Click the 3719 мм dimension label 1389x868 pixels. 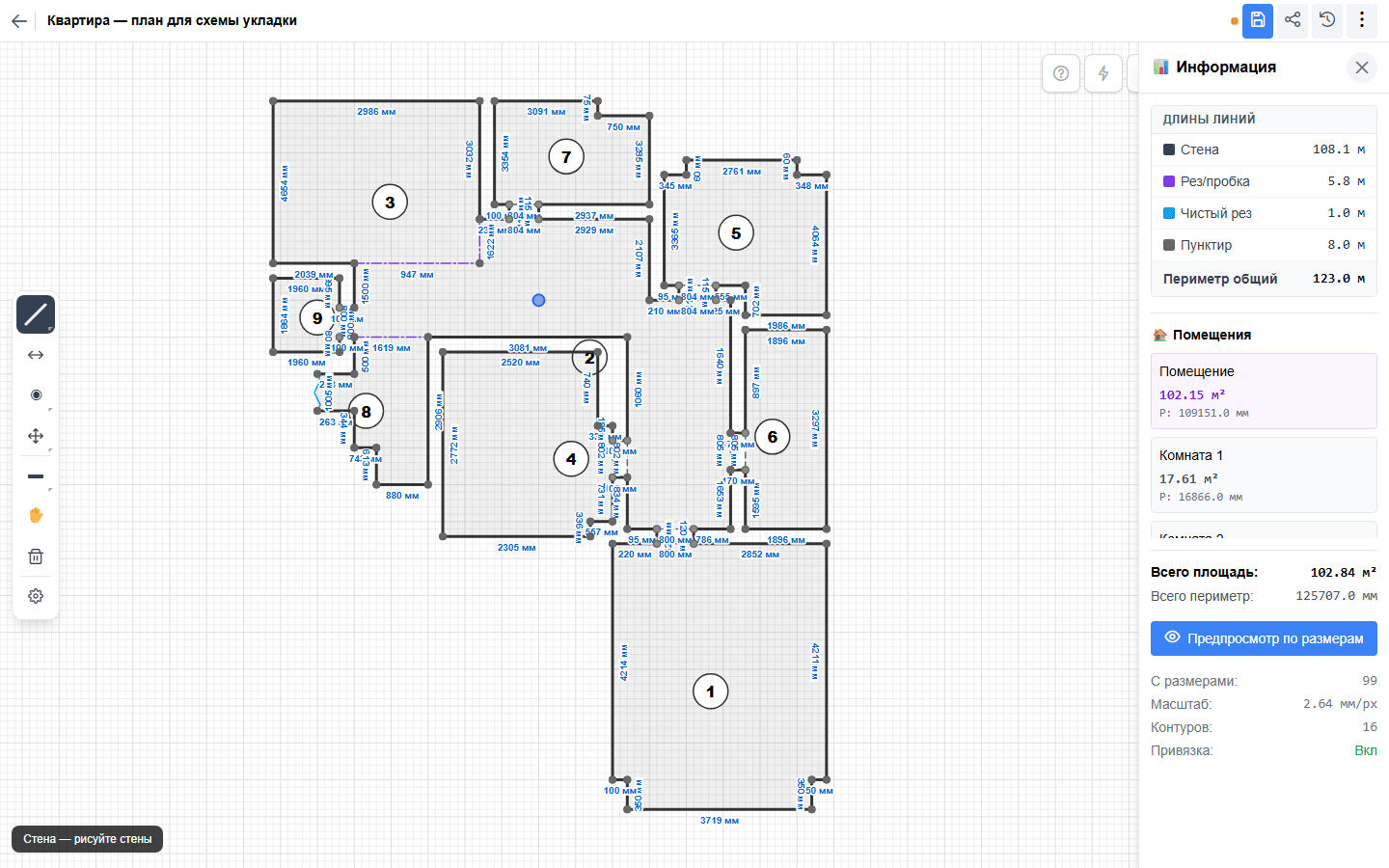720,821
